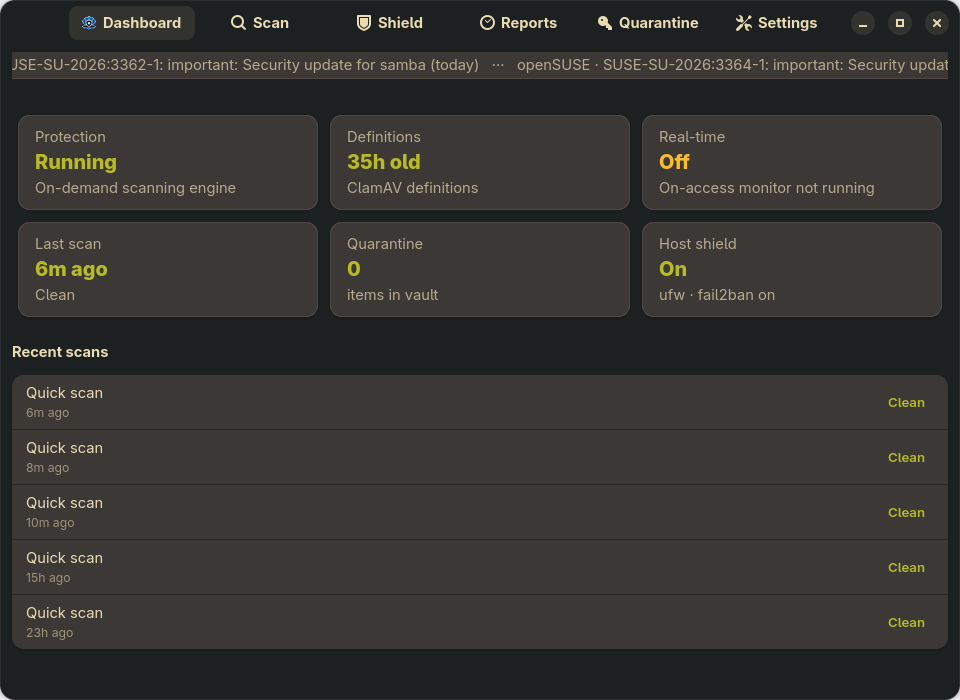Select the Quick scan 8m ago row
960x700 pixels.
click(x=480, y=457)
